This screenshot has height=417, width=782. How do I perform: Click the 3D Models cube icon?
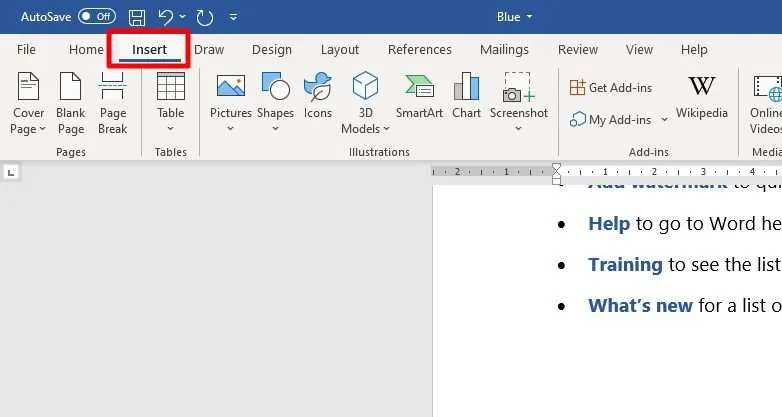[365, 86]
